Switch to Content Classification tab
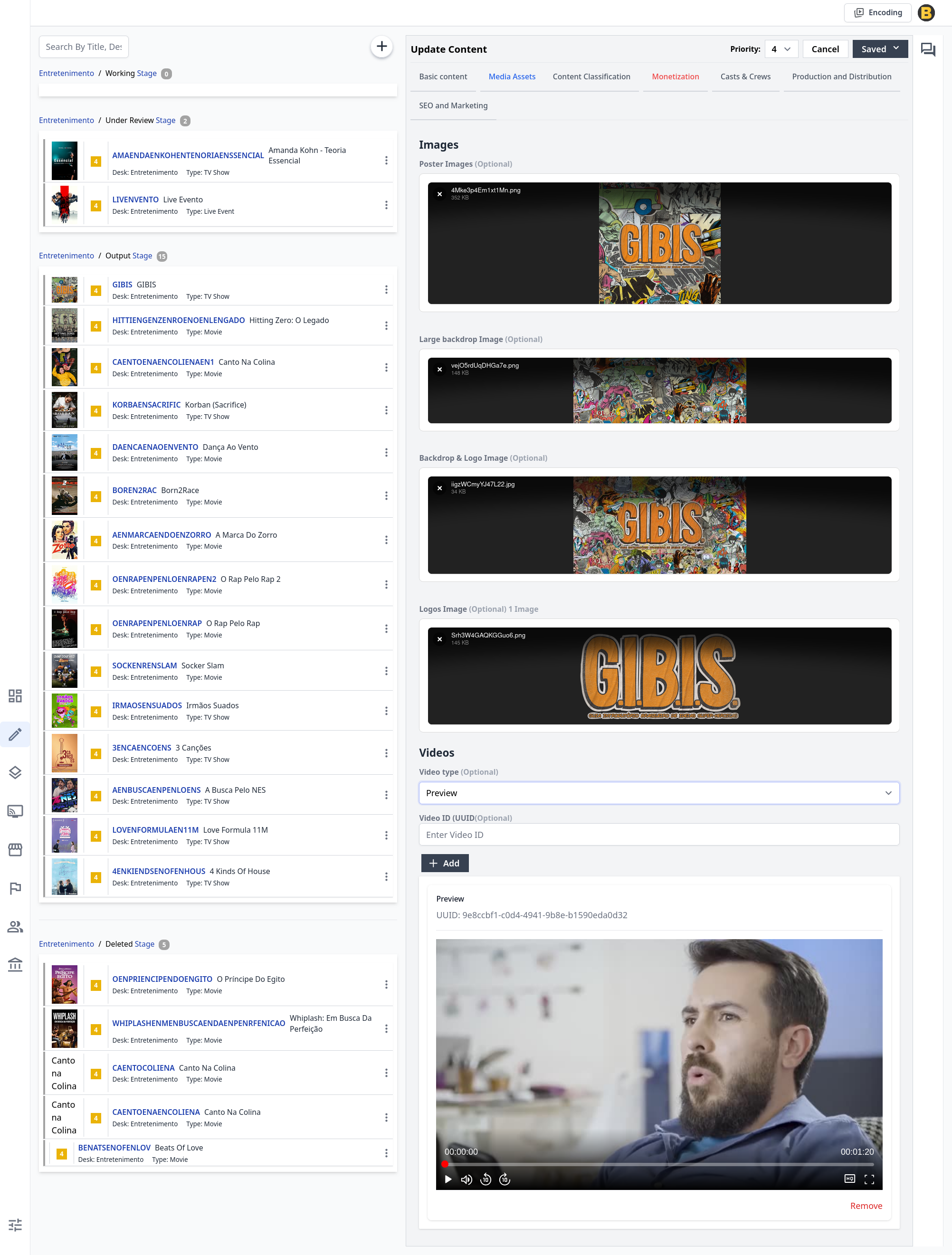Viewport: 952px width, 1255px height. tap(591, 77)
